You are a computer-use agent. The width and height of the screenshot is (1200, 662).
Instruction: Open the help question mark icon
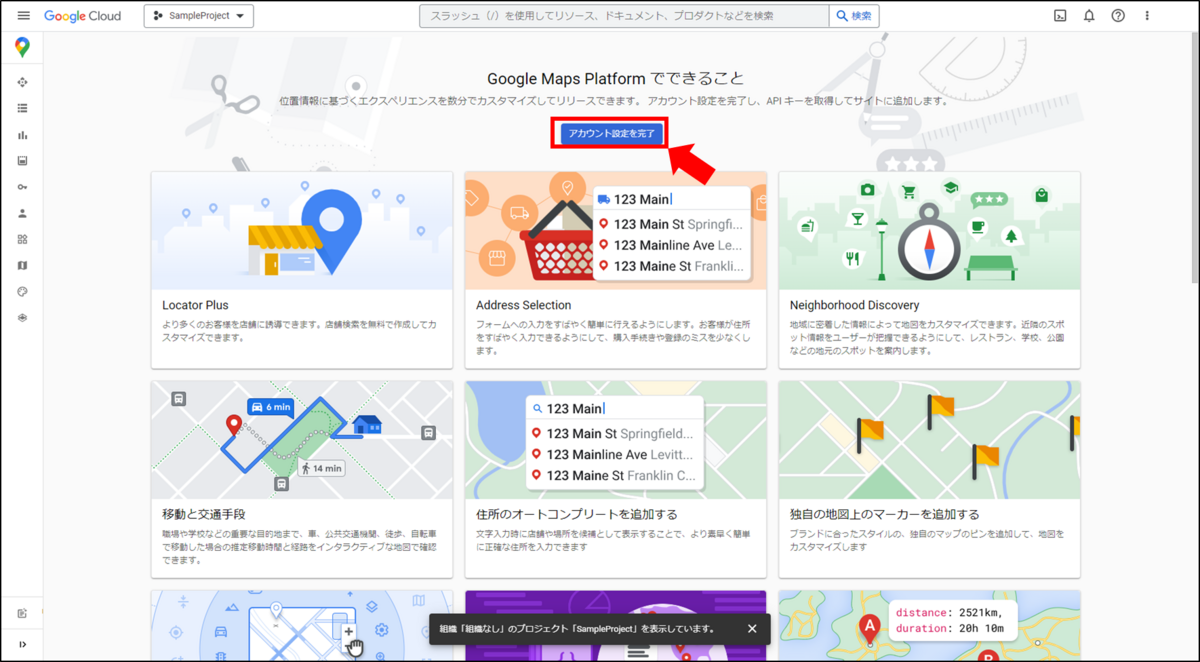click(1118, 16)
